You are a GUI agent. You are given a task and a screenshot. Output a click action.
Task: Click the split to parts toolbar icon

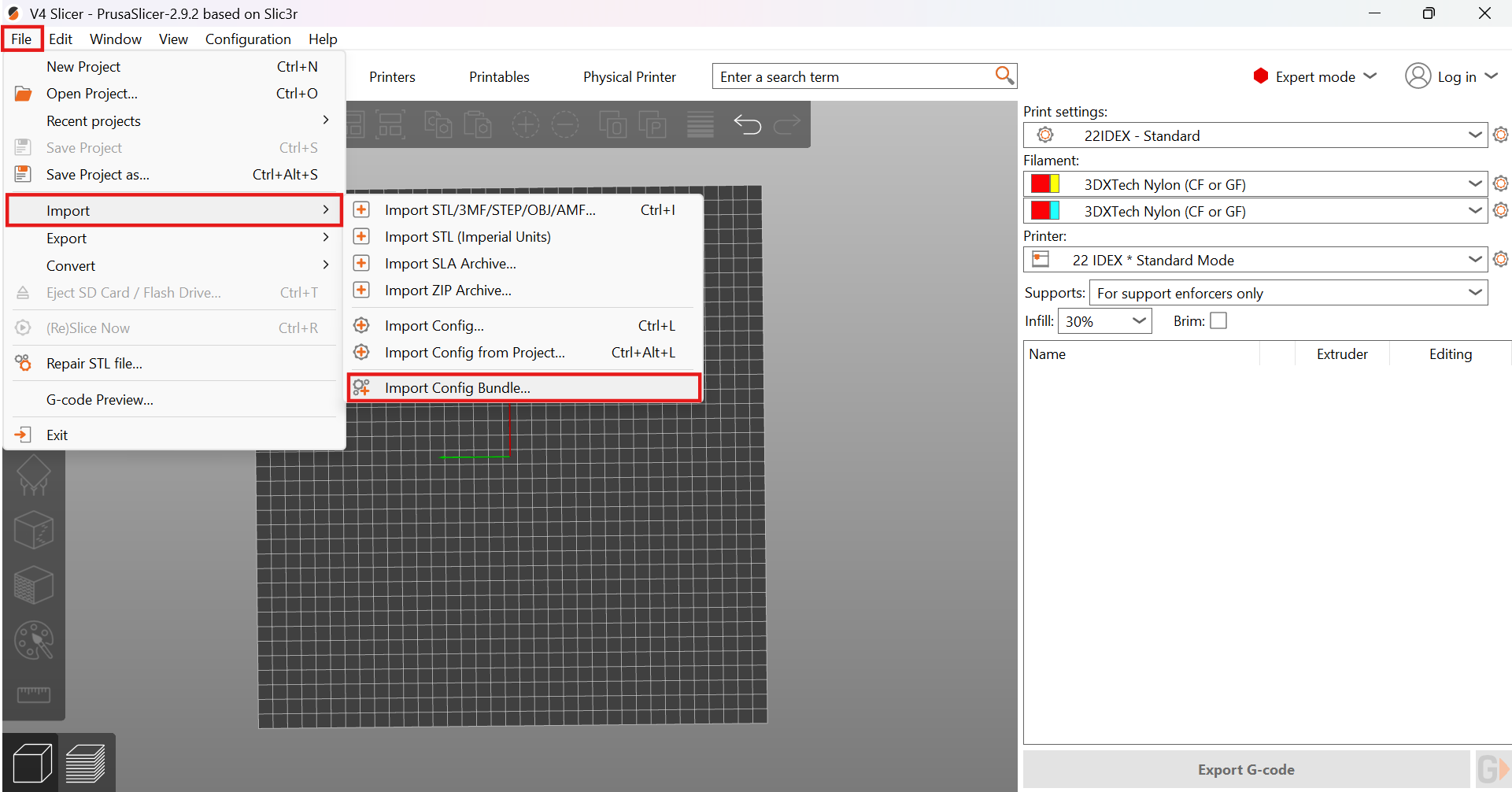[x=652, y=124]
